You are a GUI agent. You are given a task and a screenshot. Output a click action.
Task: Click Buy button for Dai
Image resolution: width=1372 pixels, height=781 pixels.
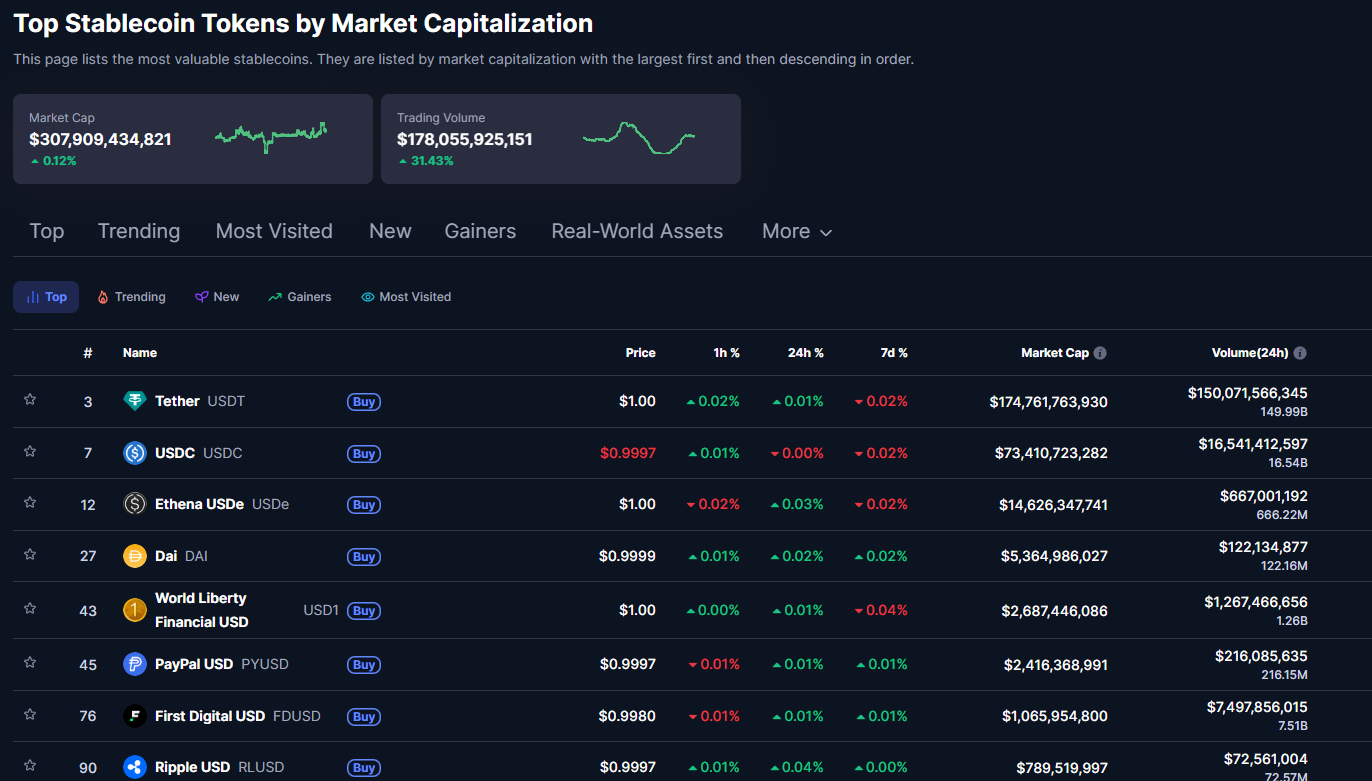point(364,557)
